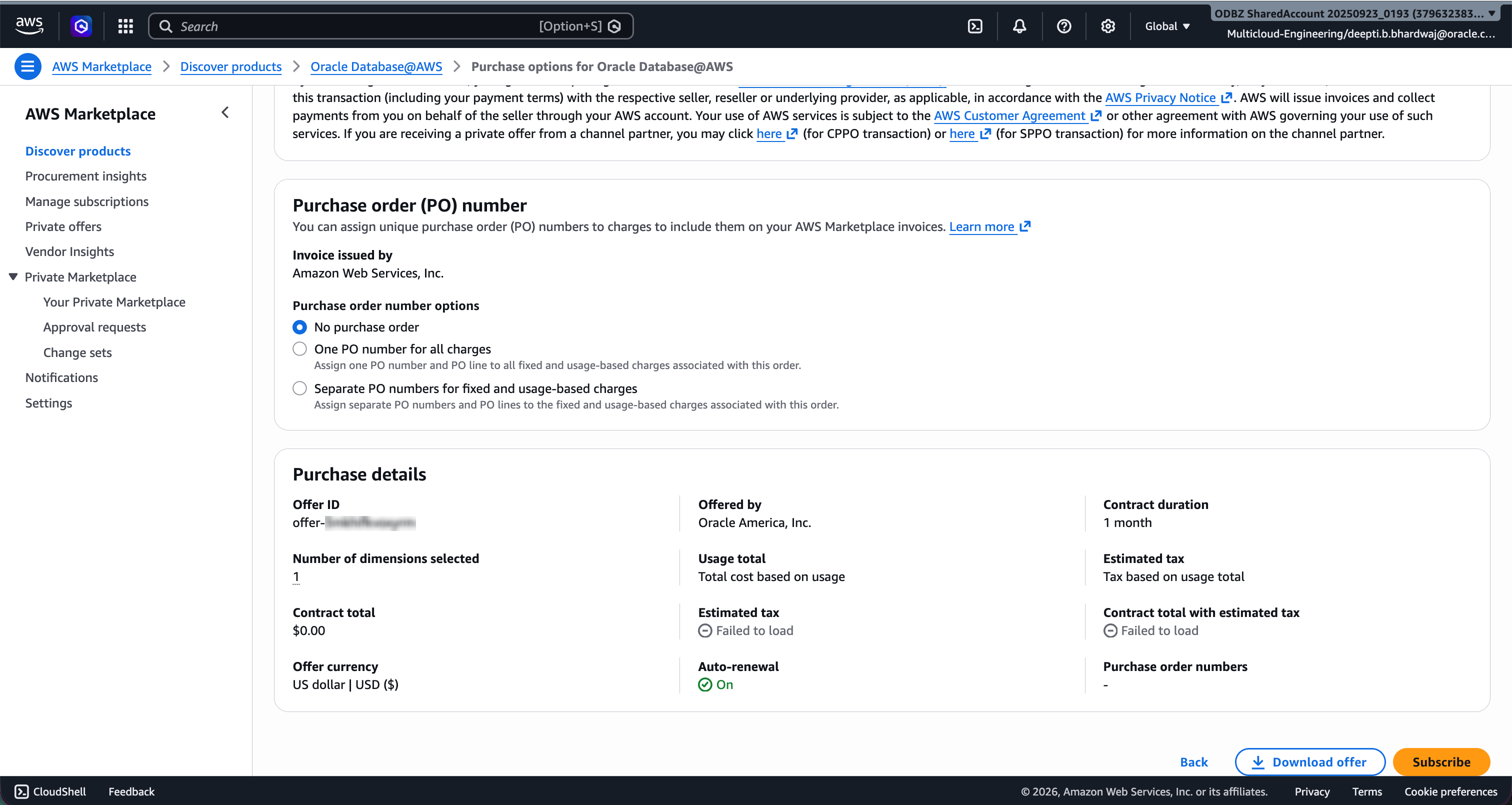Open Procurement insights
This screenshot has height=805, width=1512.
pyautogui.click(x=85, y=176)
